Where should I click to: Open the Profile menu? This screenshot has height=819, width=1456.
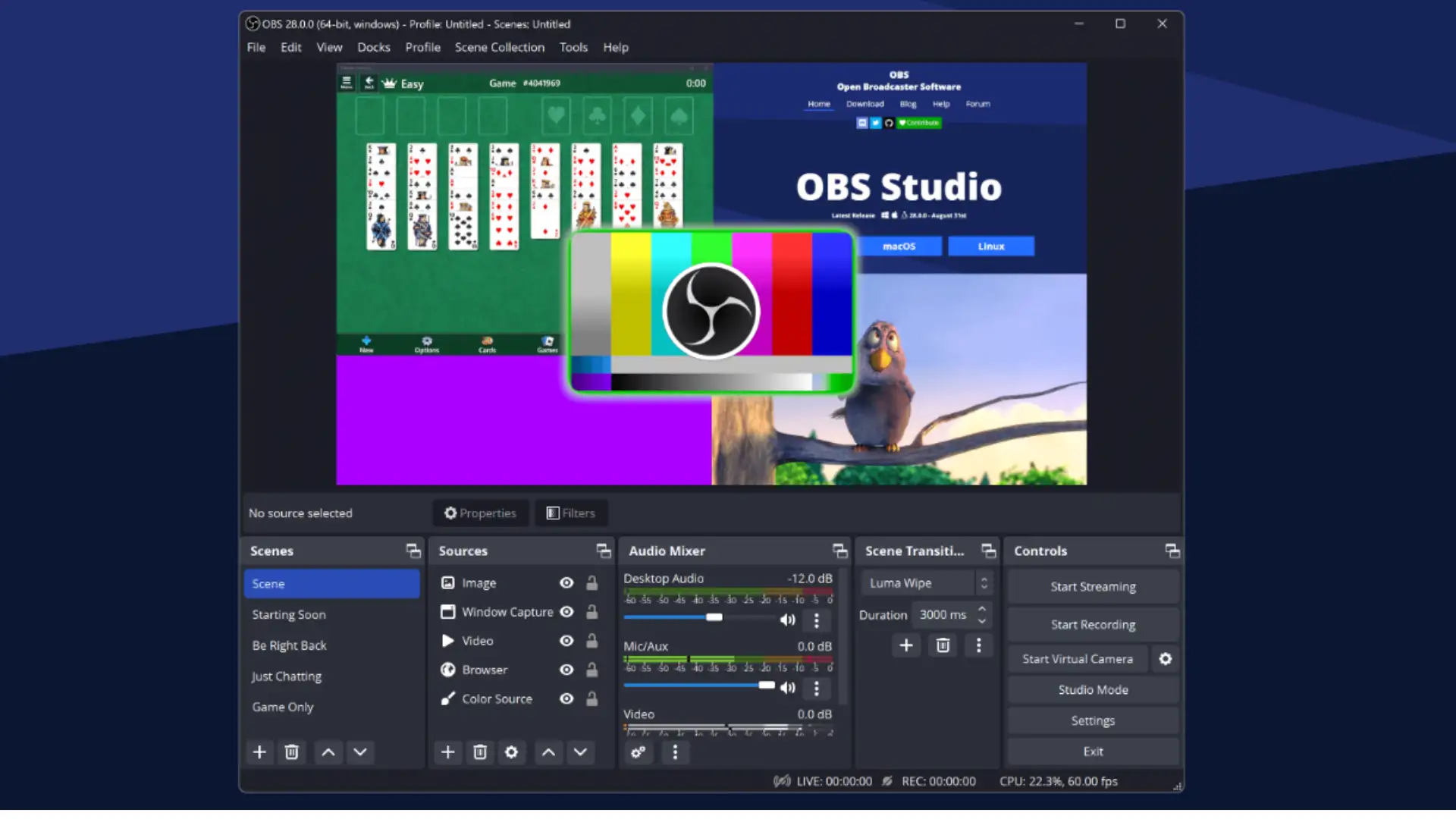click(x=422, y=47)
